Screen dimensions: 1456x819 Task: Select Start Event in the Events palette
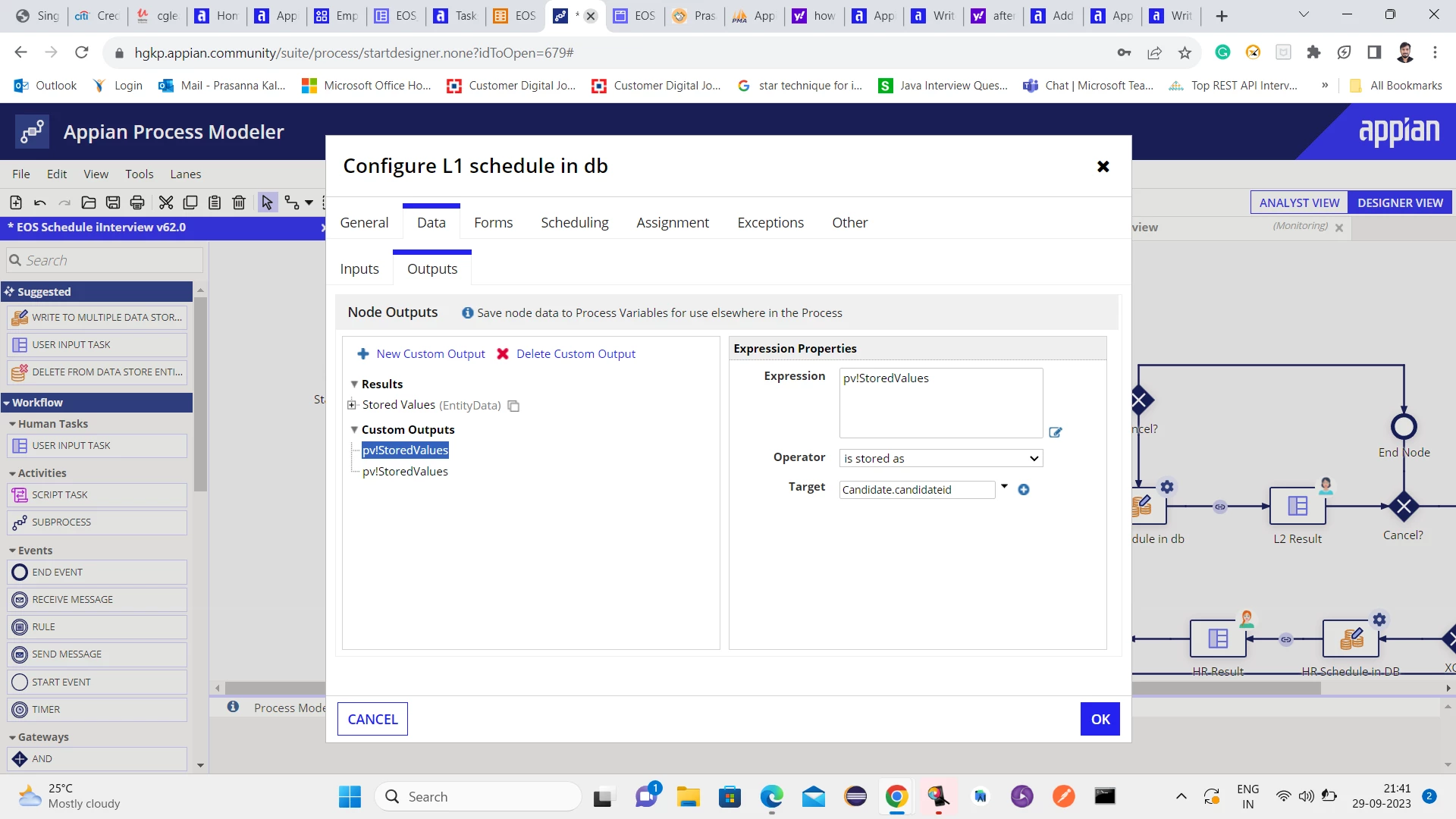point(97,682)
